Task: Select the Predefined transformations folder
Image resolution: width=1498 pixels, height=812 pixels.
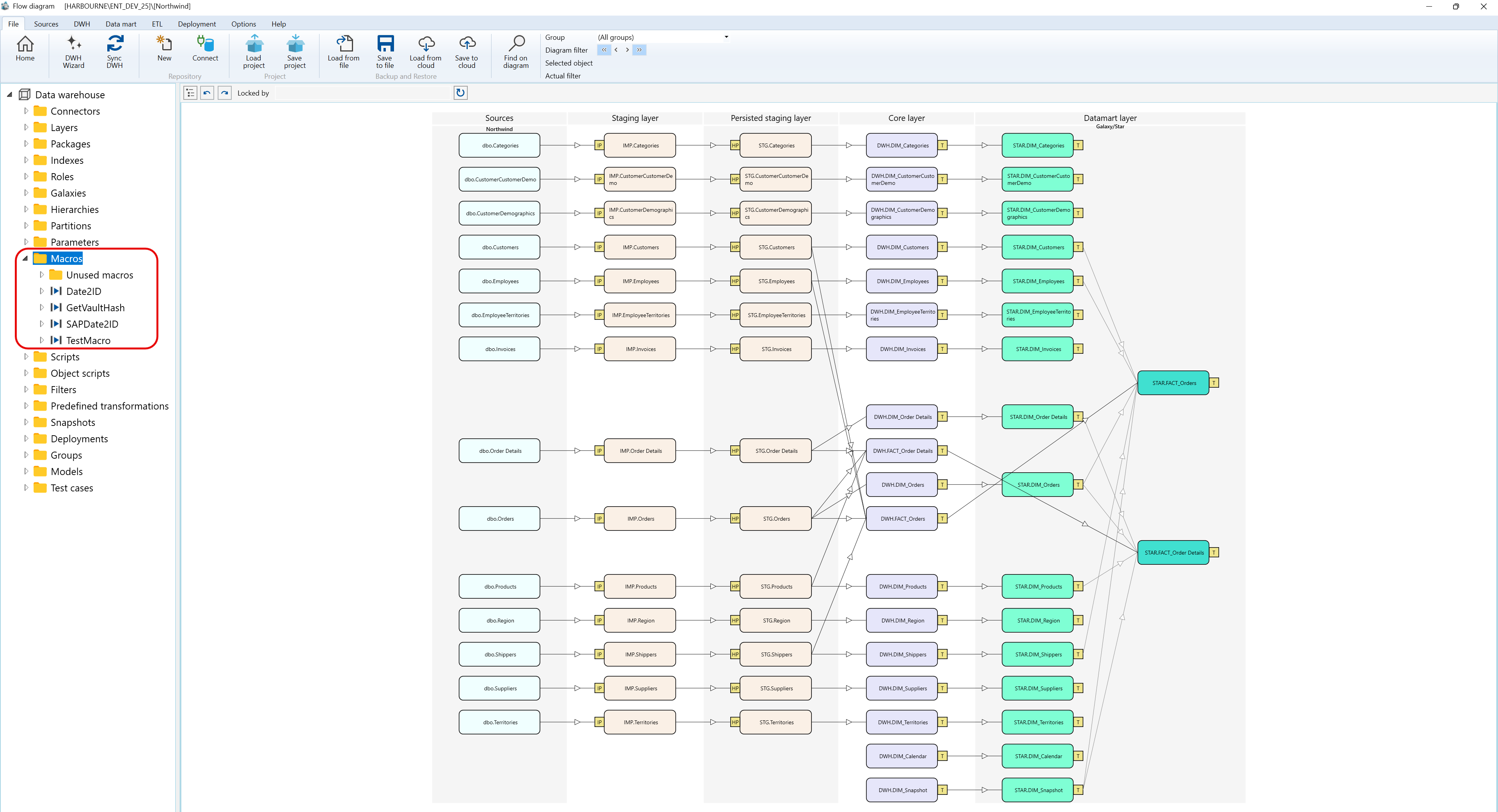Action: pos(109,406)
